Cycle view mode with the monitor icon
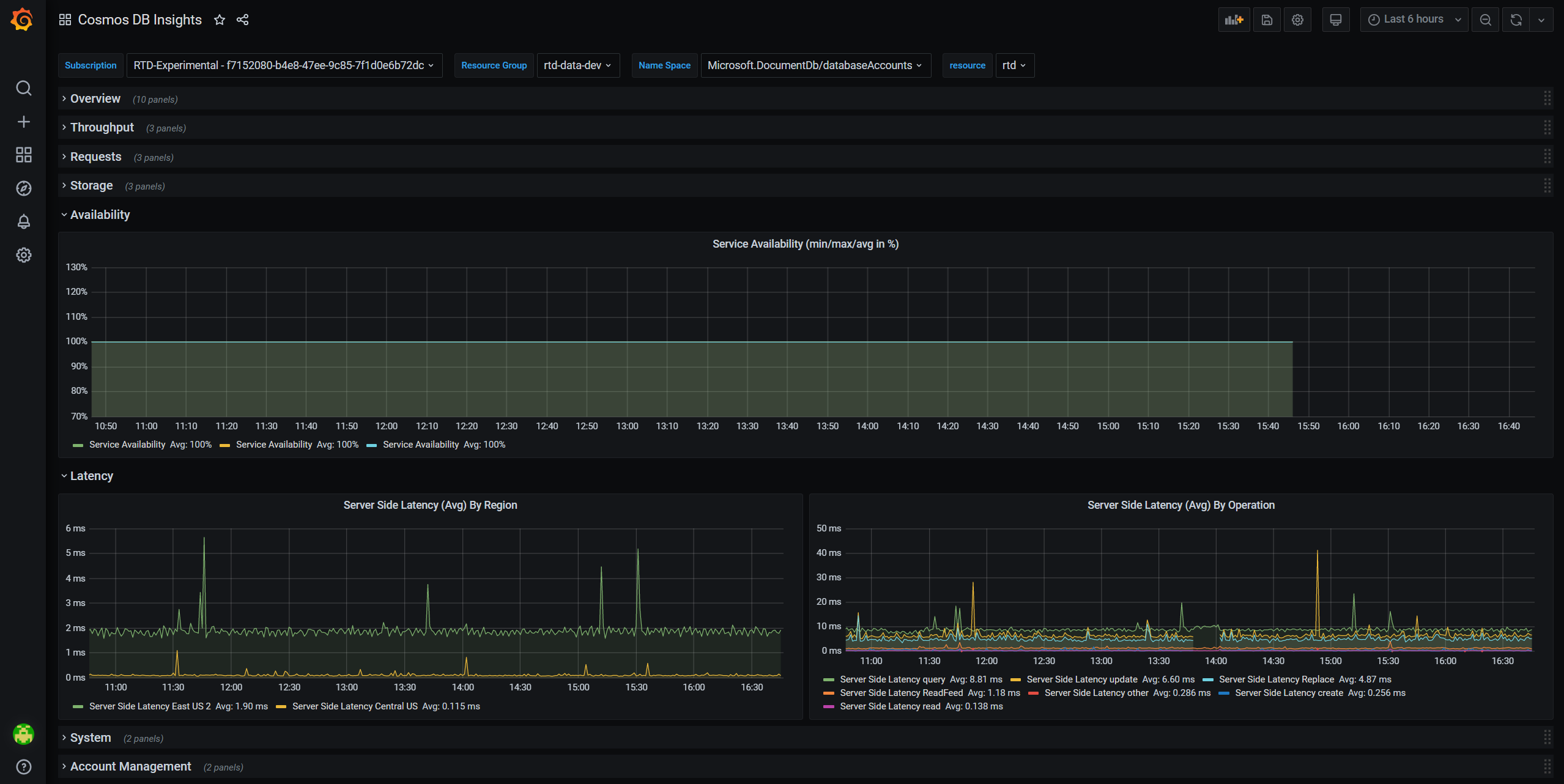The width and height of the screenshot is (1564, 784). [1336, 20]
